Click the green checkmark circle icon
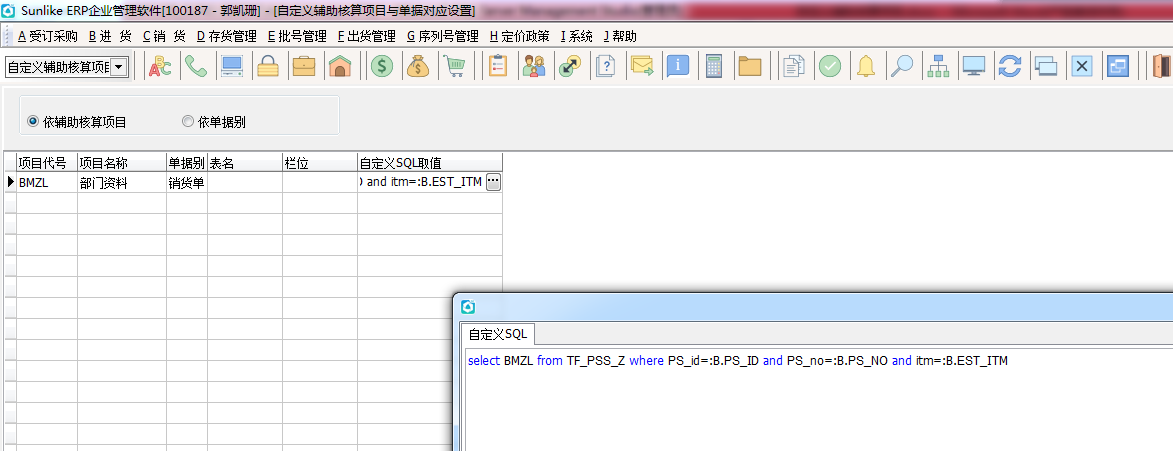Viewport: 1173px width, 451px height. 829,67
